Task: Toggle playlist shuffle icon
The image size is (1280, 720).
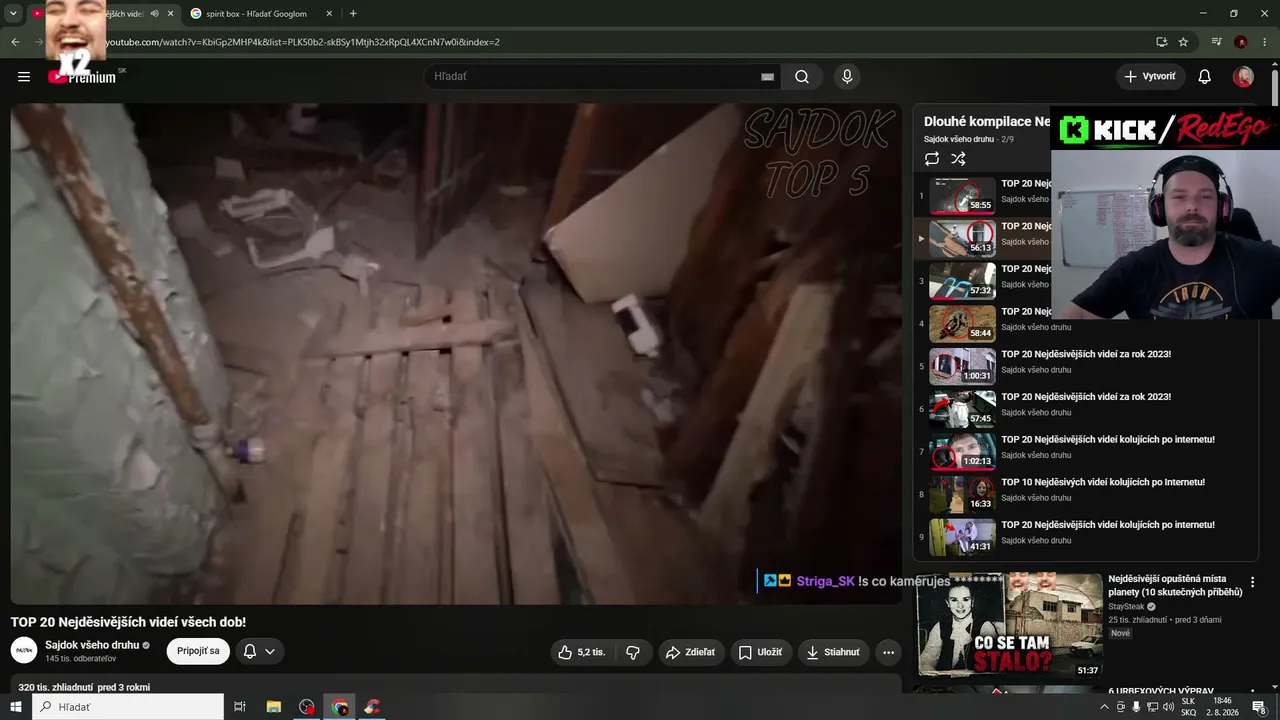Action: point(958,159)
